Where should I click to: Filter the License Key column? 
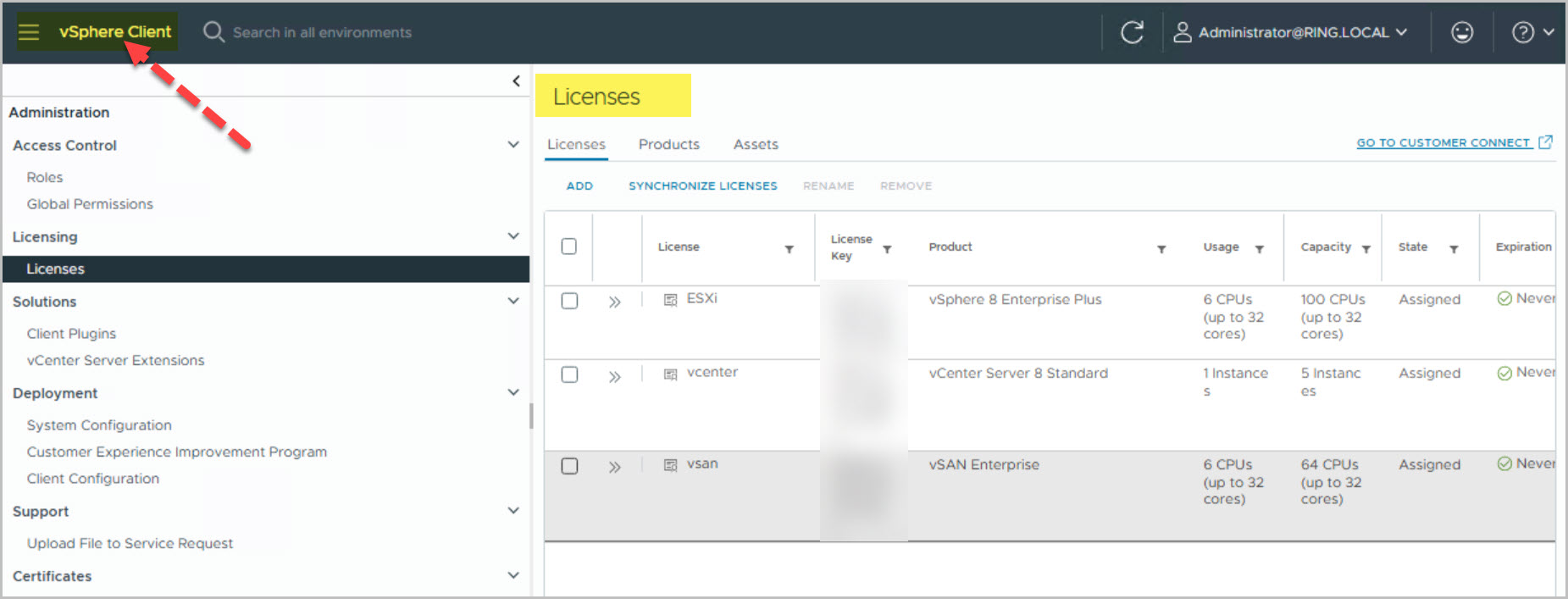(887, 249)
